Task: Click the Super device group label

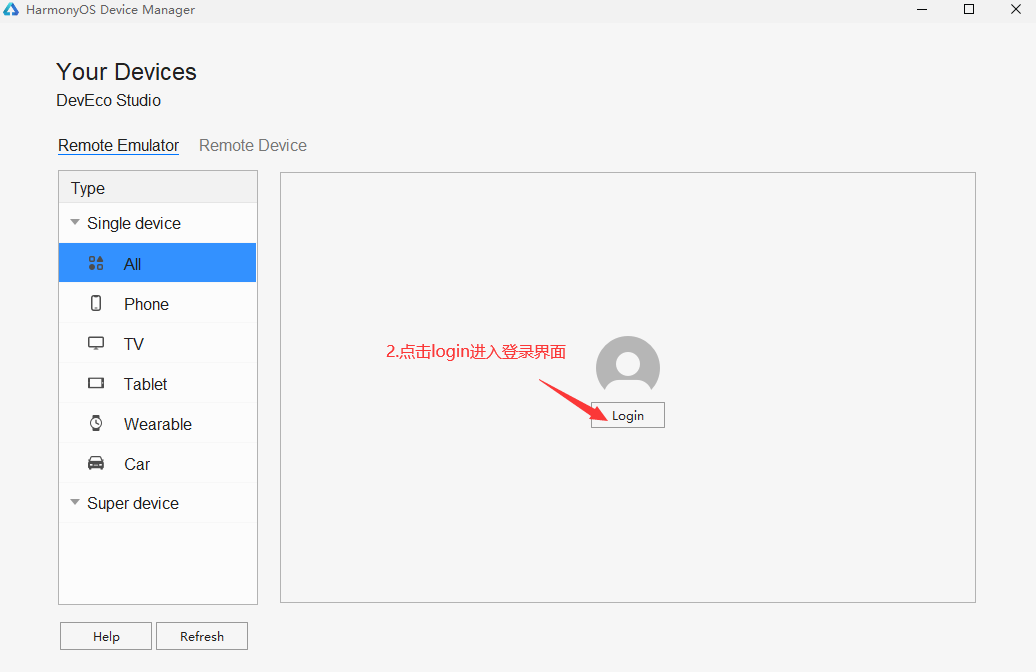Action: tap(133, 504)
